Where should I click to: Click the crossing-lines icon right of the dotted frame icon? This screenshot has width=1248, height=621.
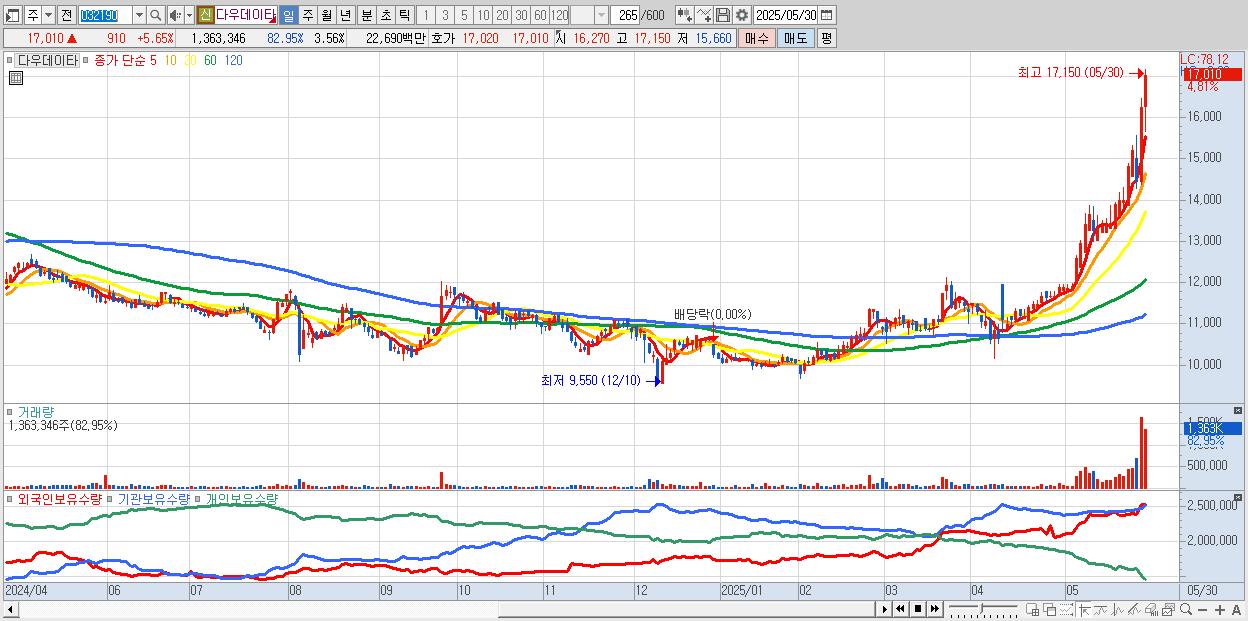[1083, 609]
